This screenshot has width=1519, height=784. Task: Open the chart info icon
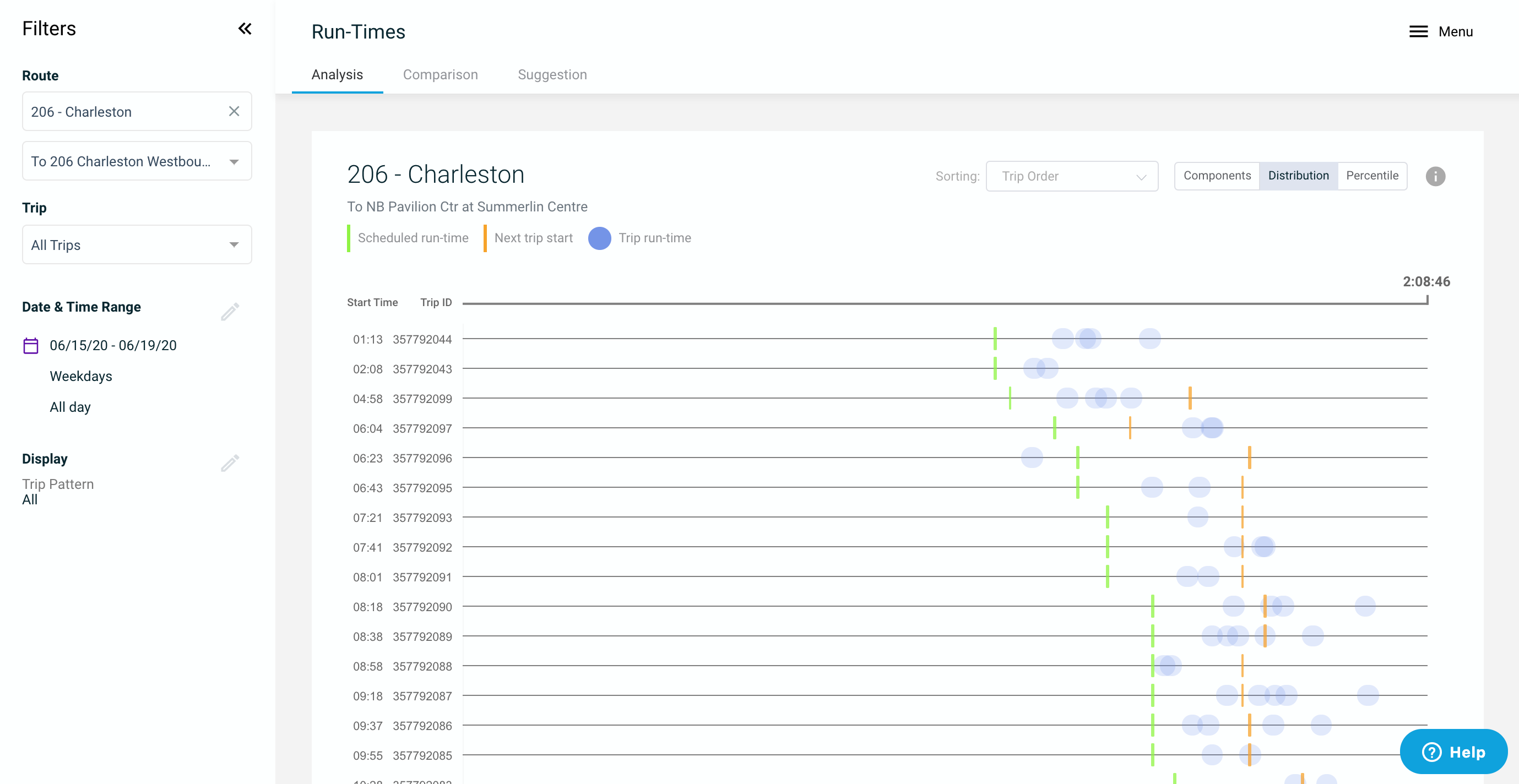(1435, 176)
